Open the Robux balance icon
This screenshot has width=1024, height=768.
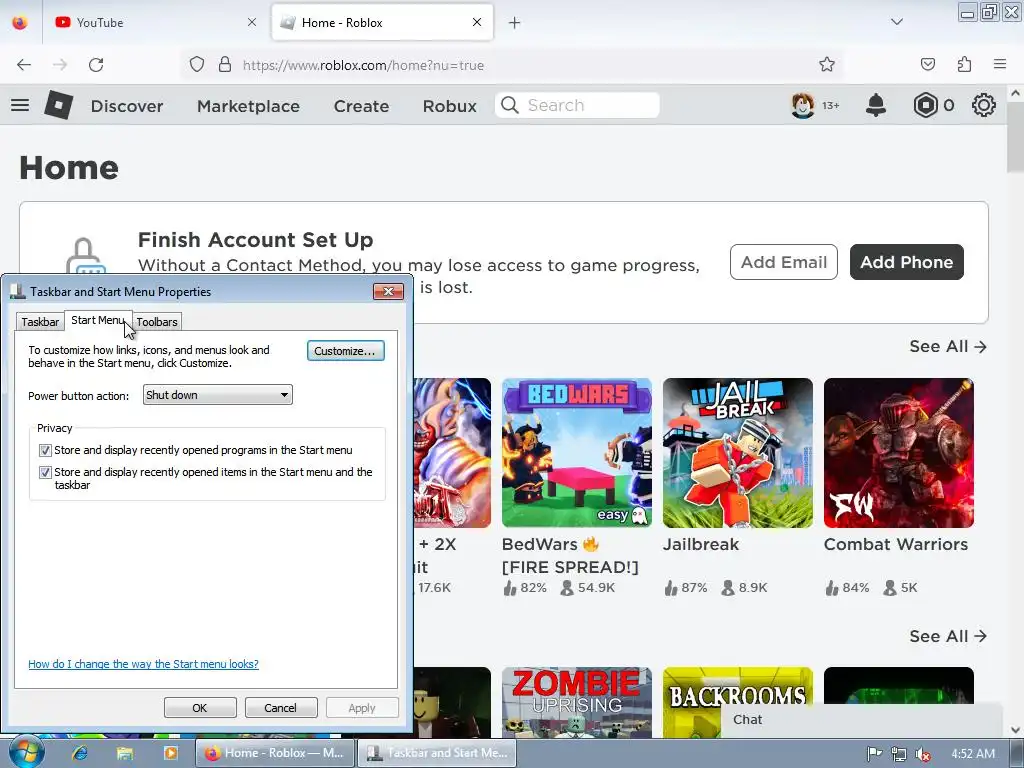925,105
